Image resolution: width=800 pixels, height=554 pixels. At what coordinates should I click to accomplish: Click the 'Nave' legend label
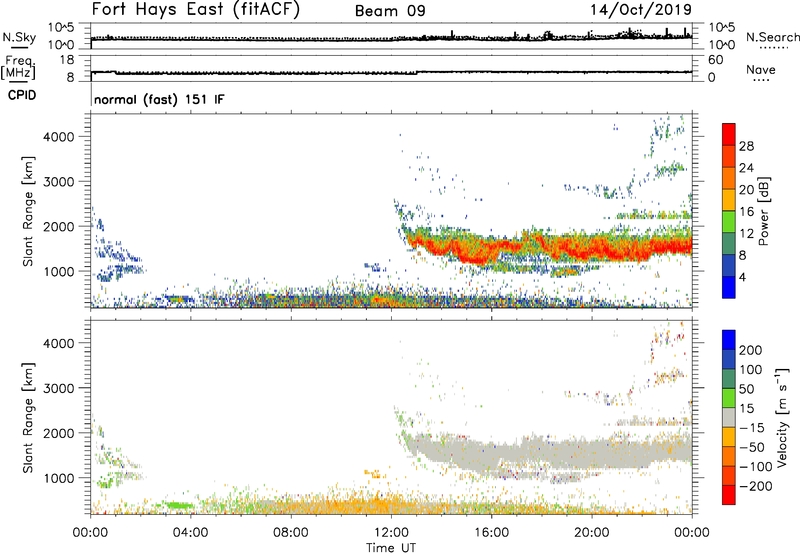[760, 69]
